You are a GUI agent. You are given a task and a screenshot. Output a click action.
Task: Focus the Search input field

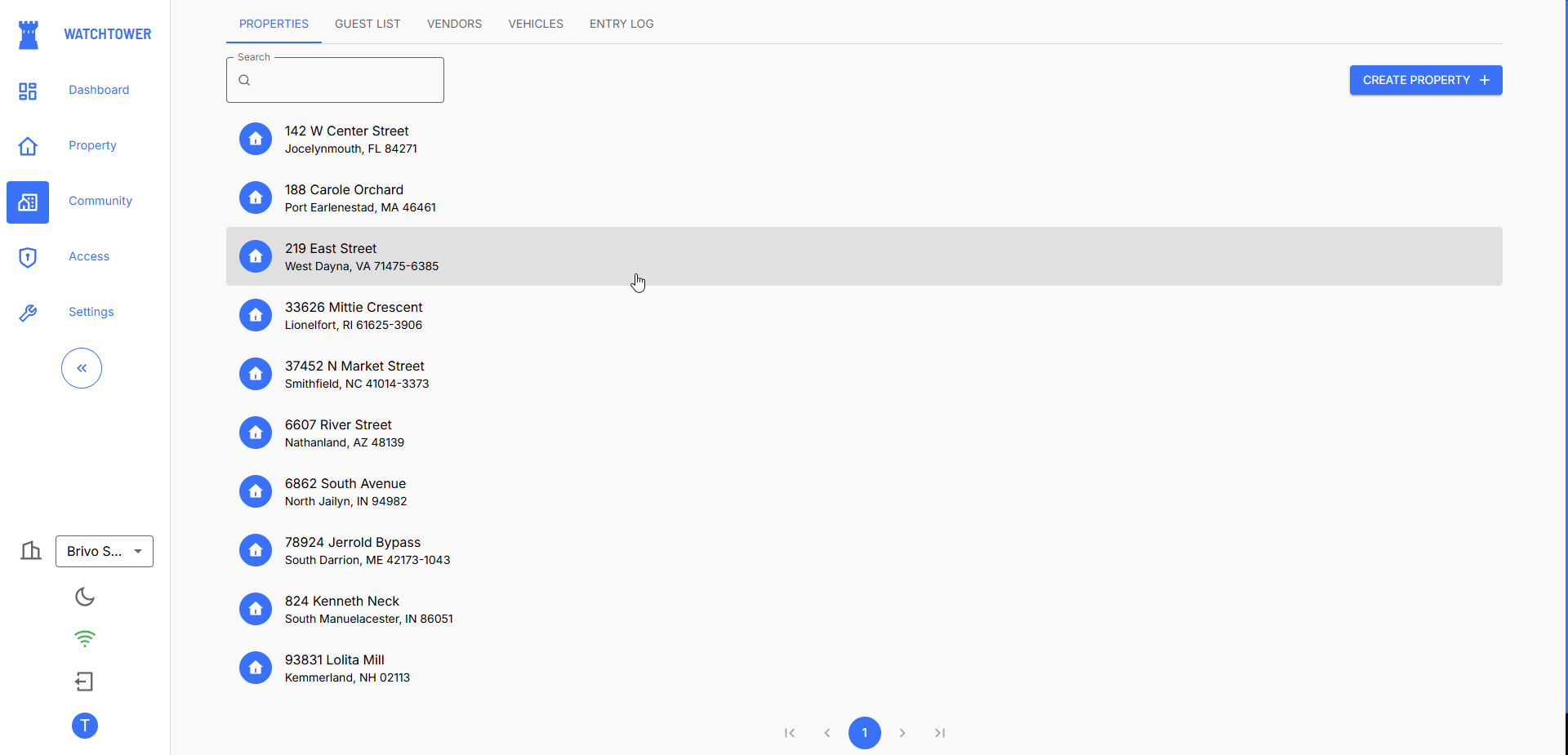coord(343,80)
